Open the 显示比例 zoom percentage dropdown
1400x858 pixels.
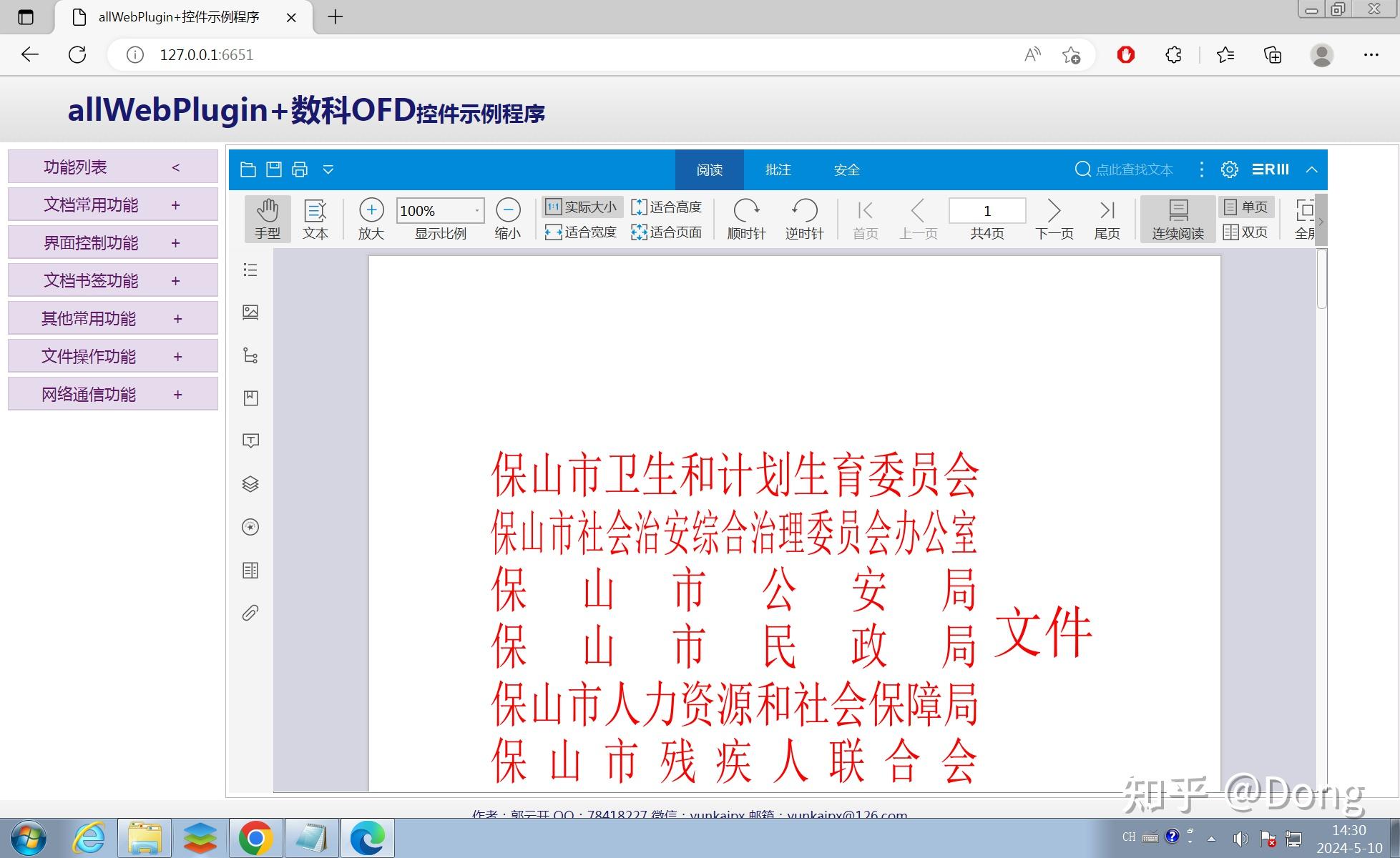(x=477, y=210)
